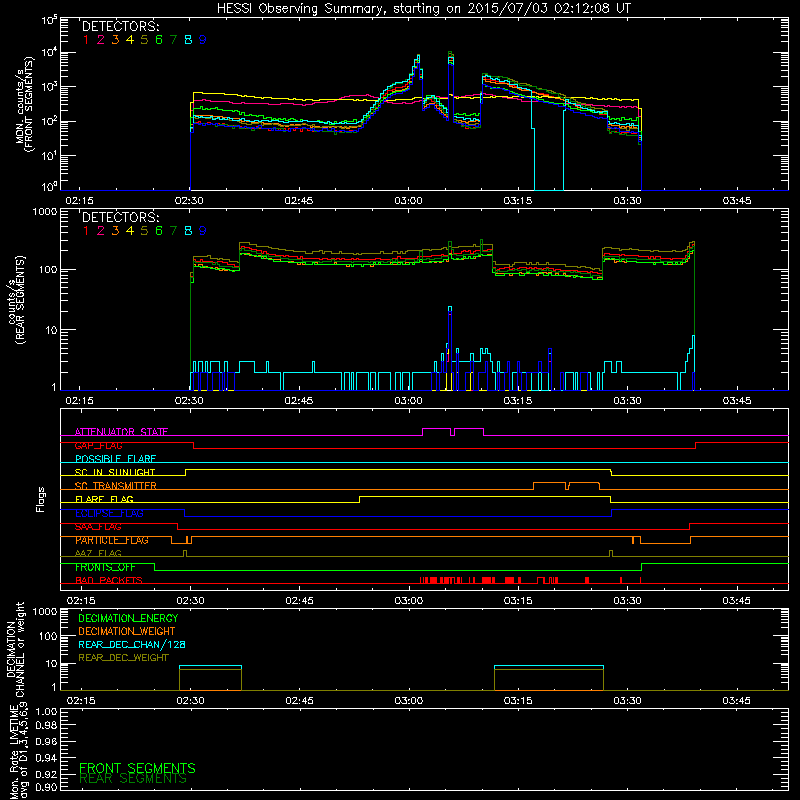Click green detector number 6 in rear segments legend
This screenshot has width=800, height=800.
[x=159, y=231]
